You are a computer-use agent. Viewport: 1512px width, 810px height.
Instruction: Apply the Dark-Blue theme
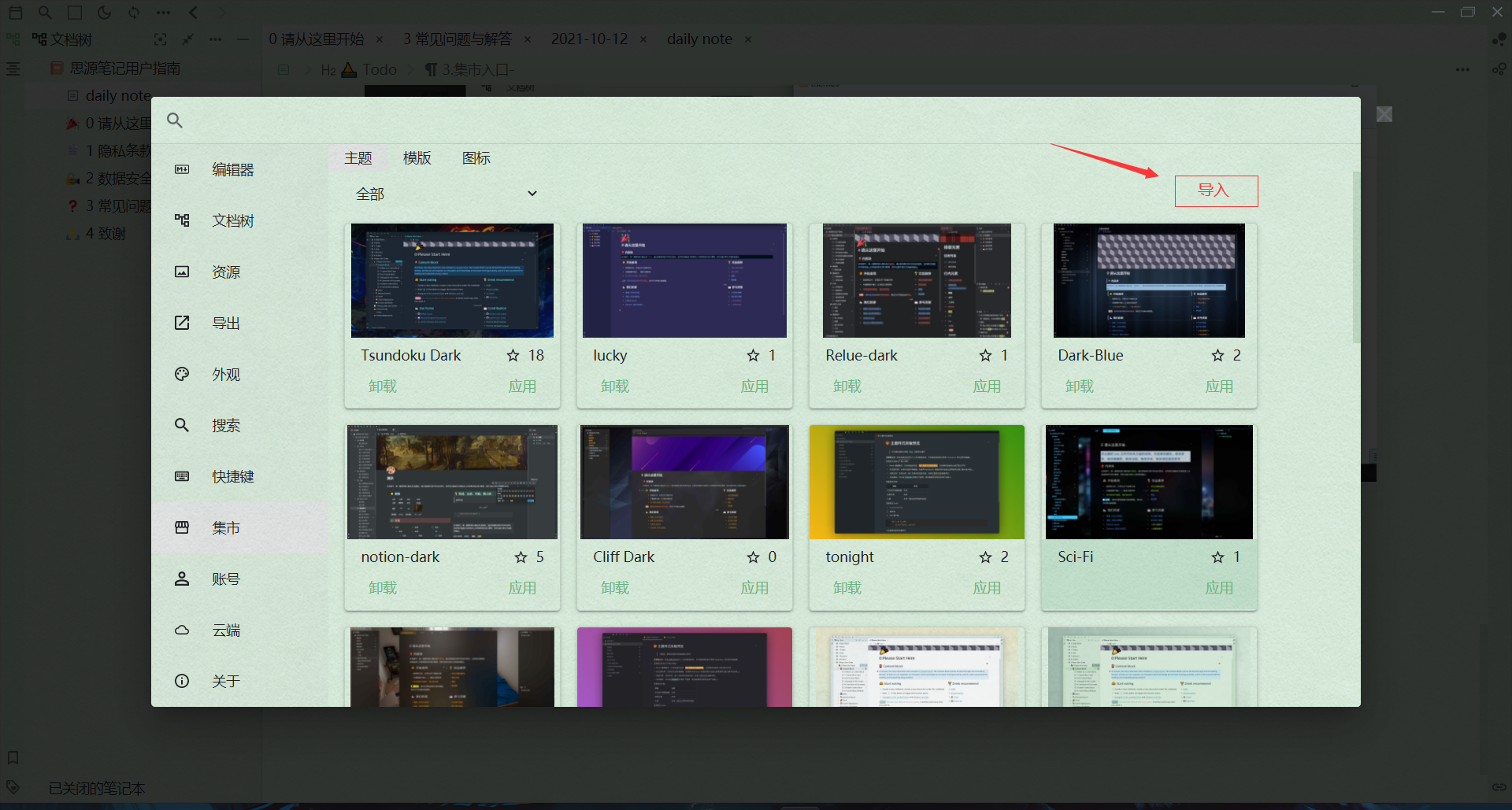(1218, 387)
